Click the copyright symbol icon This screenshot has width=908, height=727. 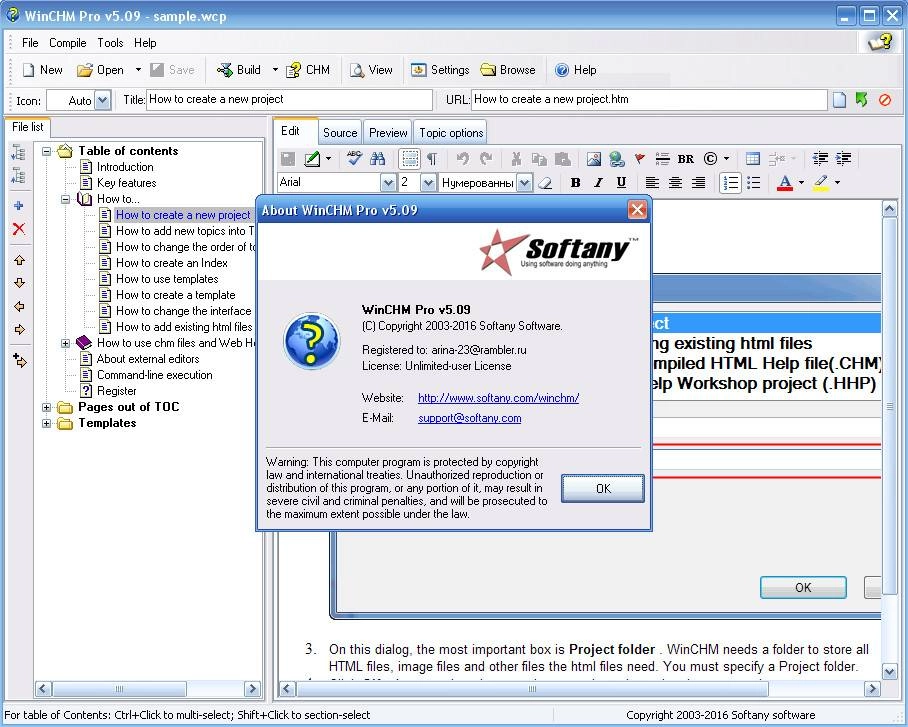tap(711, 158)
